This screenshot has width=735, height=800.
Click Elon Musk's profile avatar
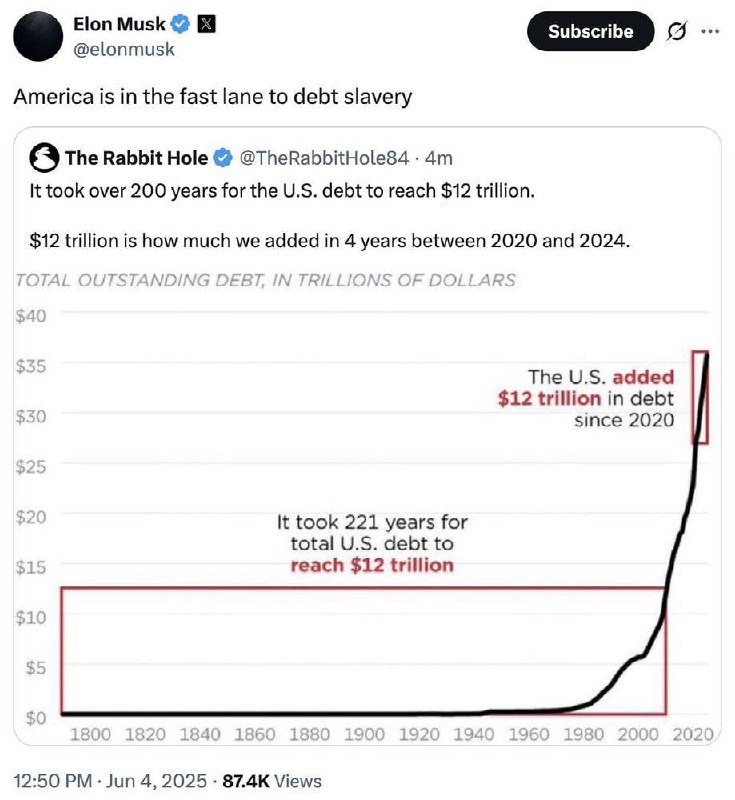click(40, 36)
